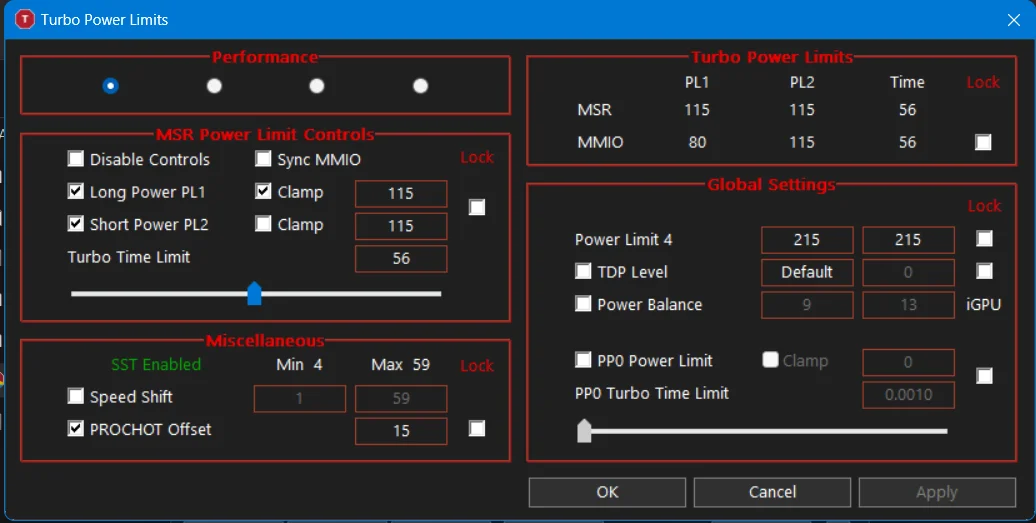Click the PP0 Power Limit value field
The height and width of the screenshot is (523, 1036).
(908, 362)
